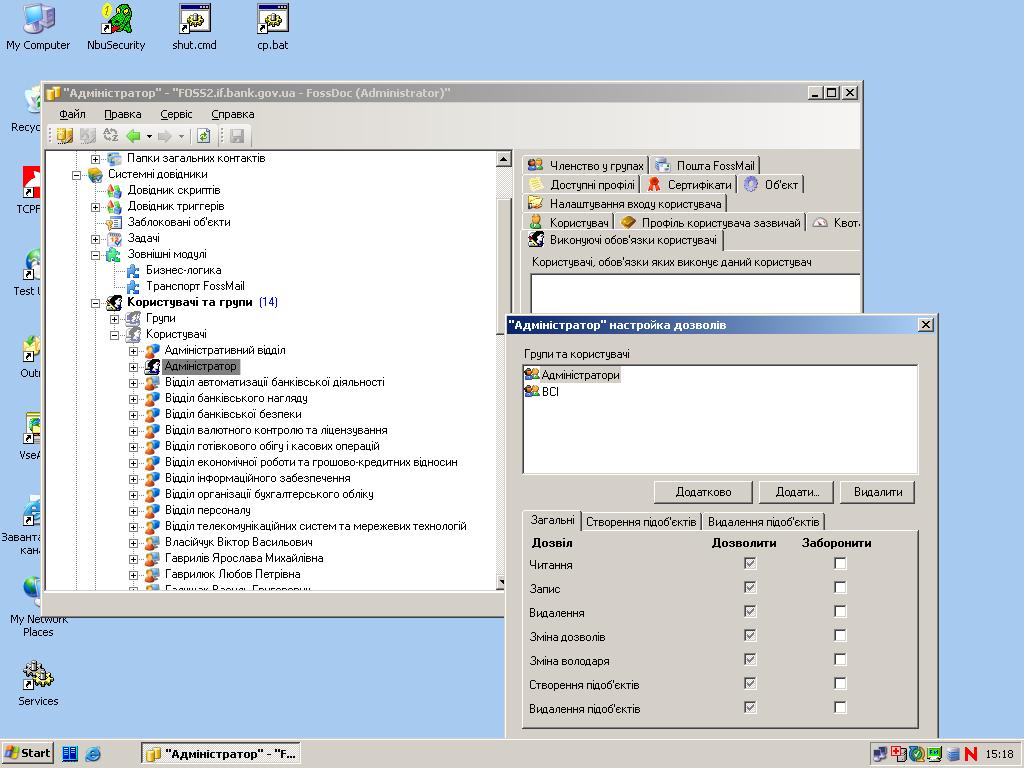The width and height of the screenshot is (1024, 768).
Task: Open the Файл menu
Action: (x=72, y=114)
